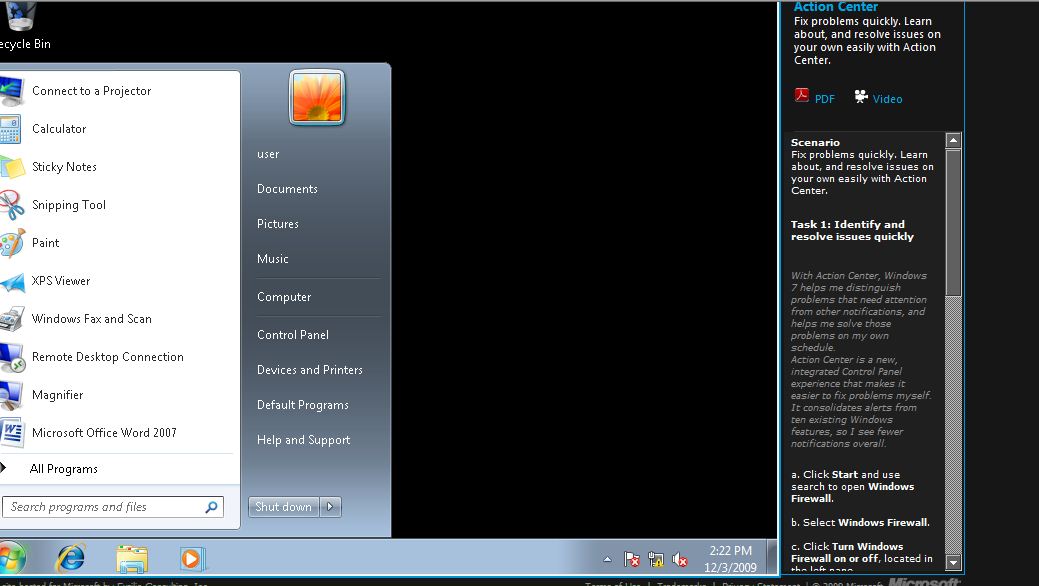1039x586 pixels.
Task: Click the Scenario heading text
Action: coord(815,143)
